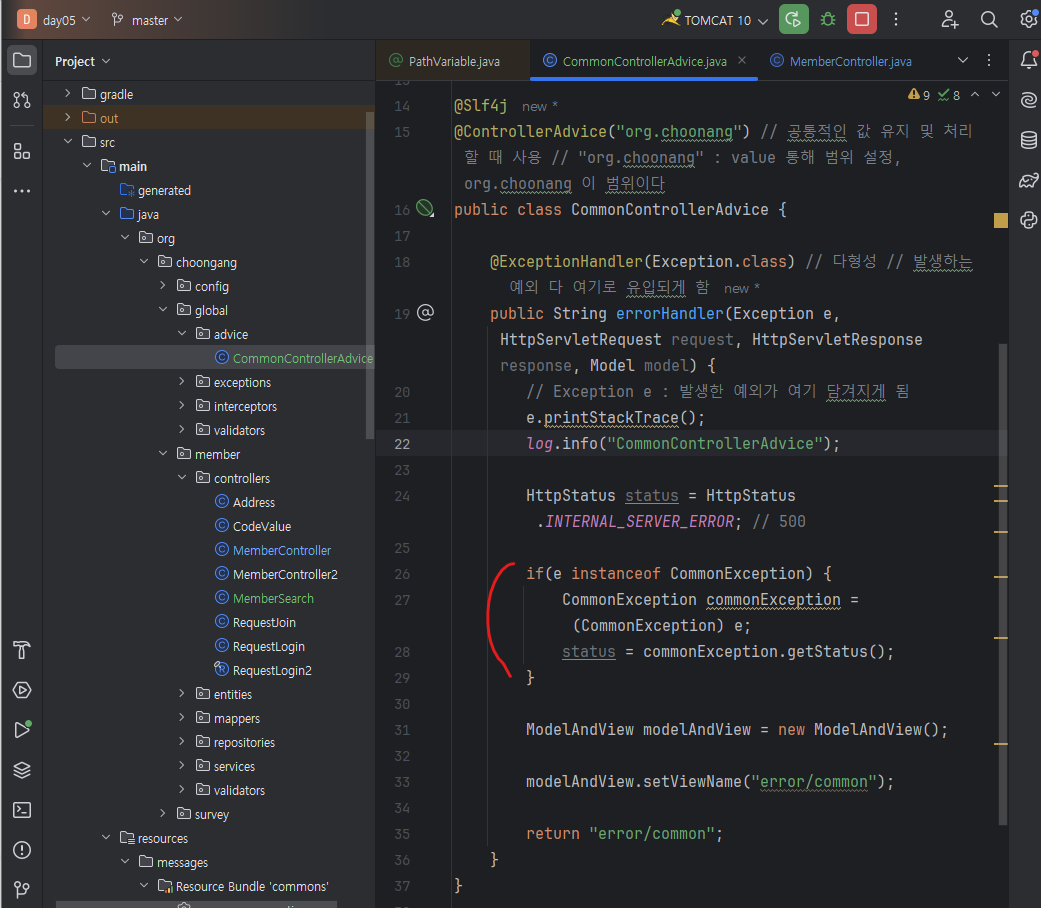Show the hidden editor tabs list

pyautogui.click(x=963, y=60)
